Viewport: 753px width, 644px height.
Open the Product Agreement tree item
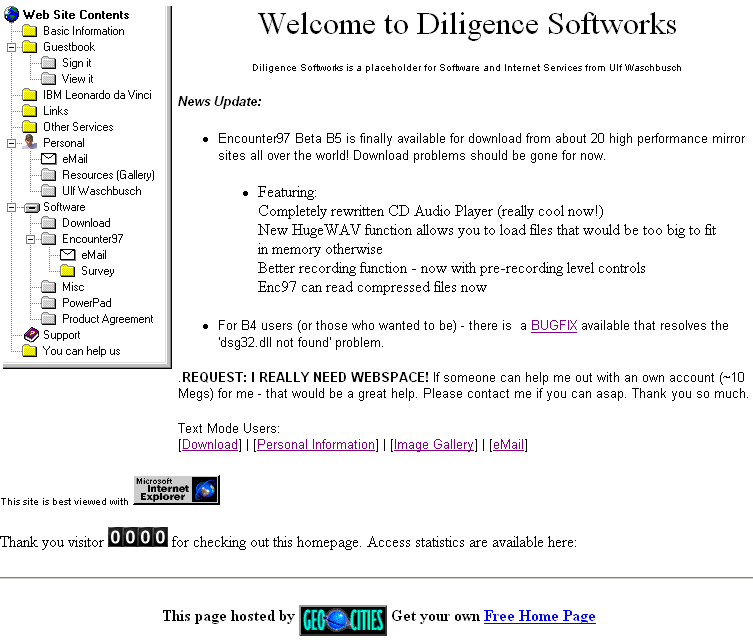tap(107, 319)
